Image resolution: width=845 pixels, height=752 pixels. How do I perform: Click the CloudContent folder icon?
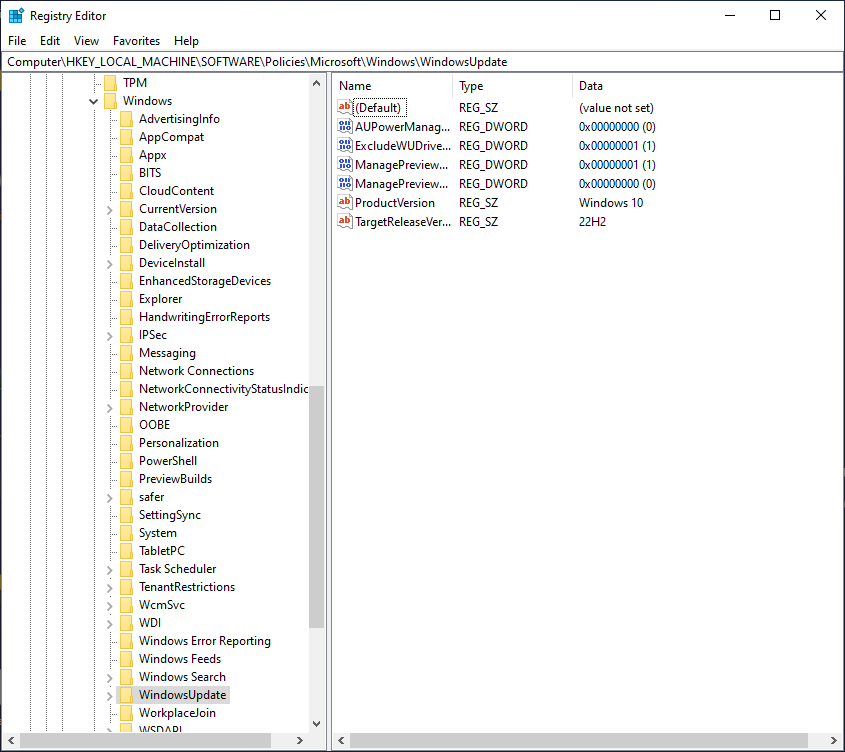127,190
